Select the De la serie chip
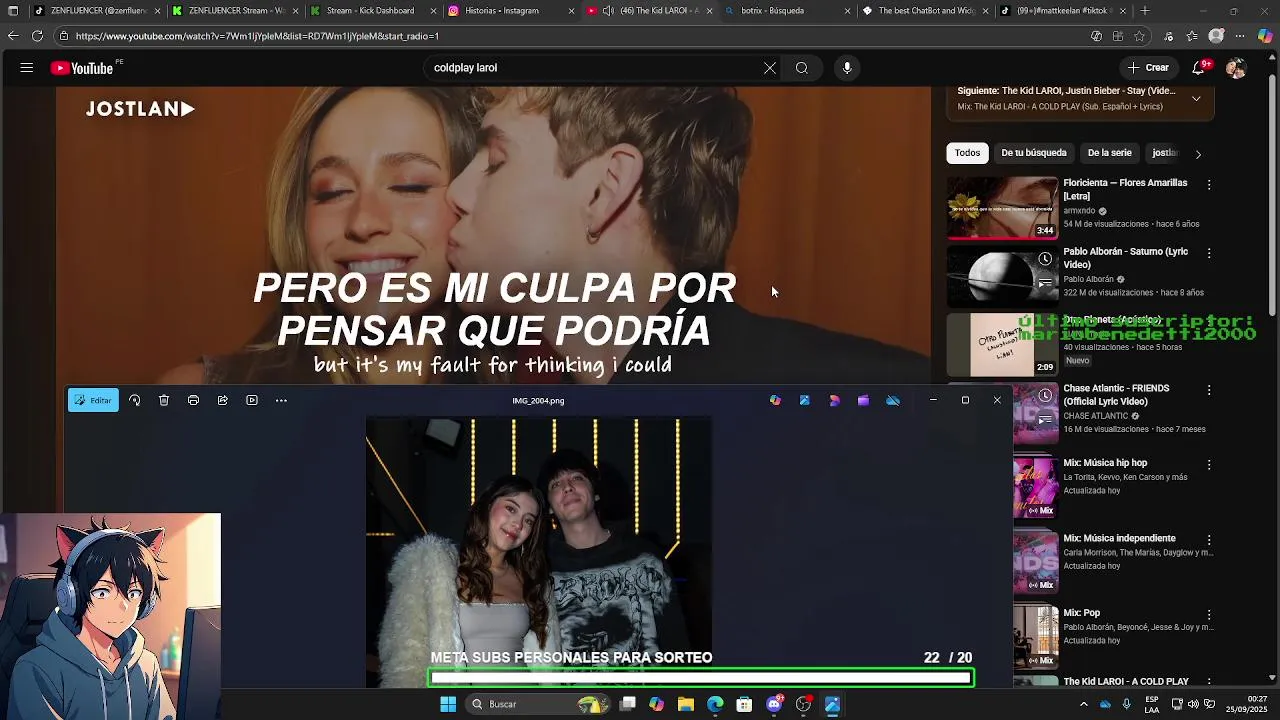This screenshot has width=1280, height=720. click(x=1109, y=153)
